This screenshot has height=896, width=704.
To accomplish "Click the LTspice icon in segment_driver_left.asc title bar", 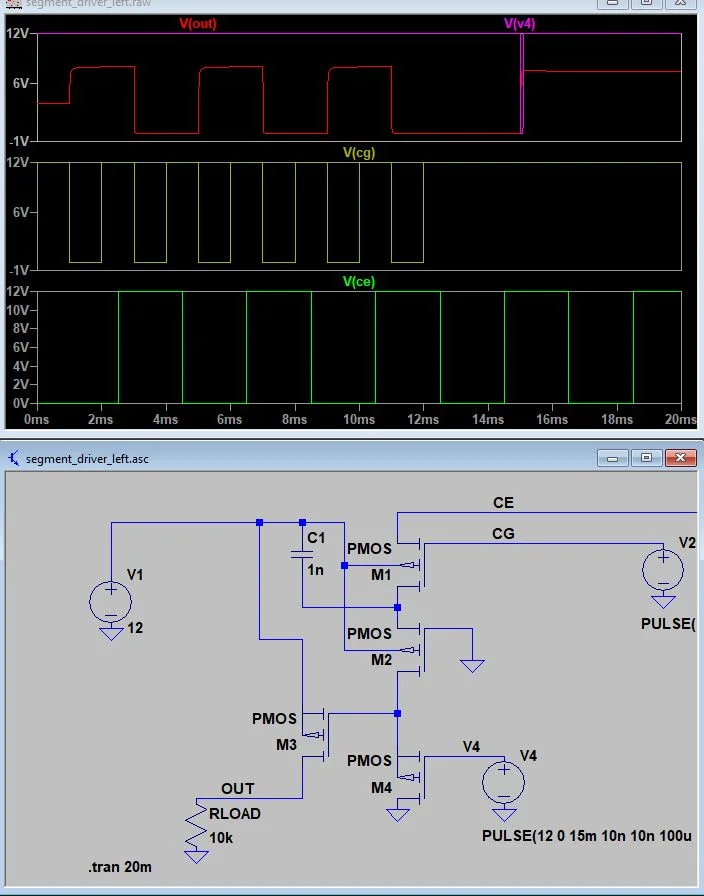I will pyautogui.click(x=14, y=458).
